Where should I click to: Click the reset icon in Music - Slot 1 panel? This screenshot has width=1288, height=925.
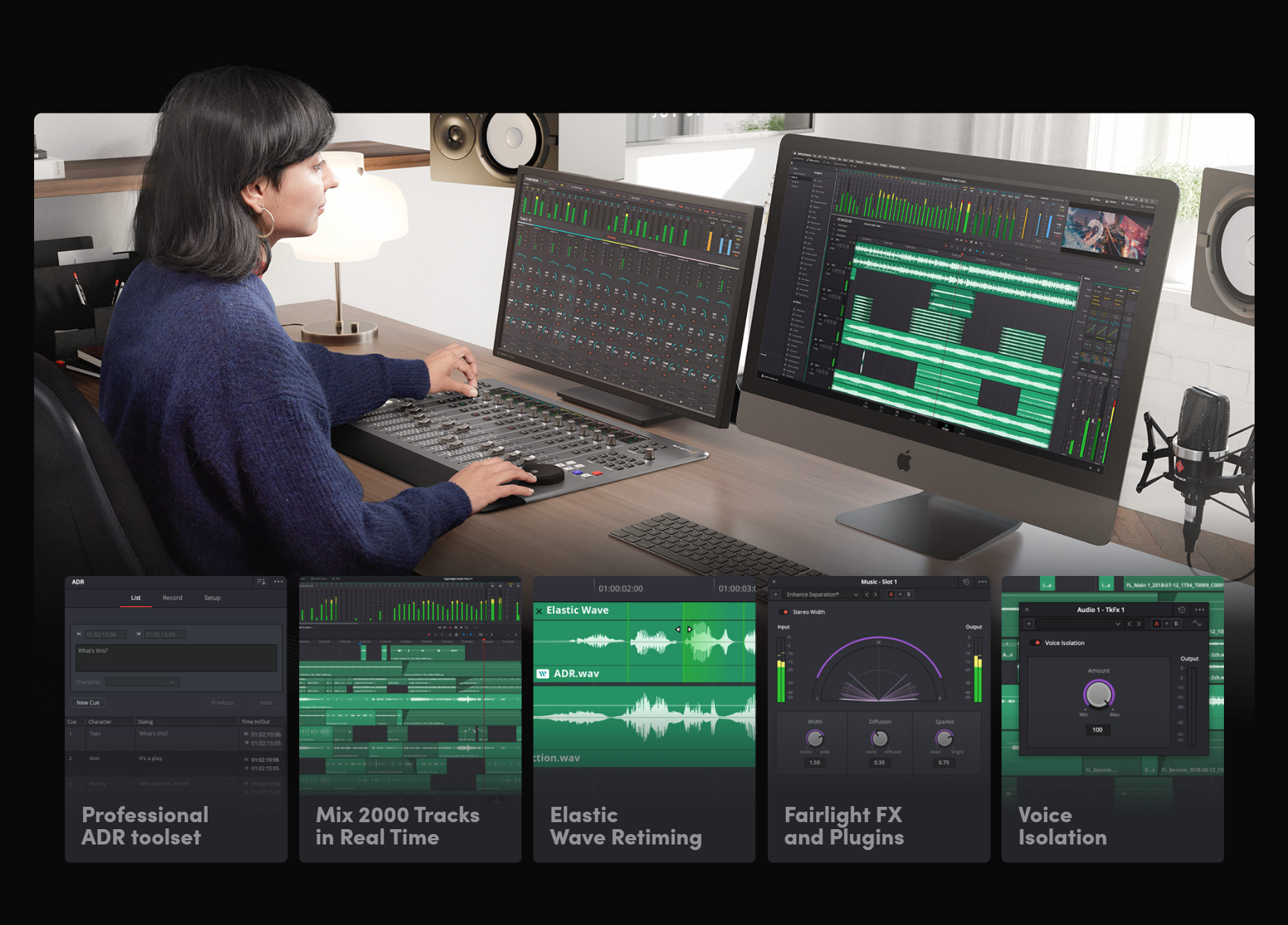(x=966, y=582)
